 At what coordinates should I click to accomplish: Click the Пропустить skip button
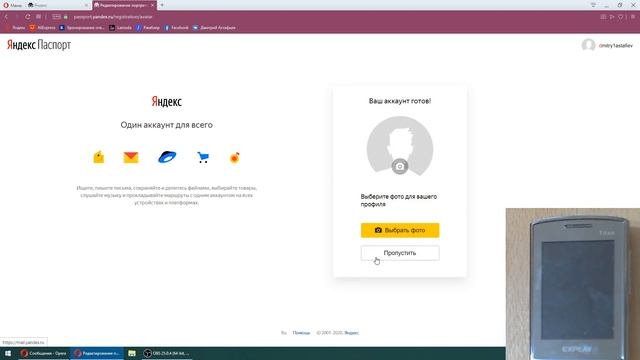coord(400,253)
